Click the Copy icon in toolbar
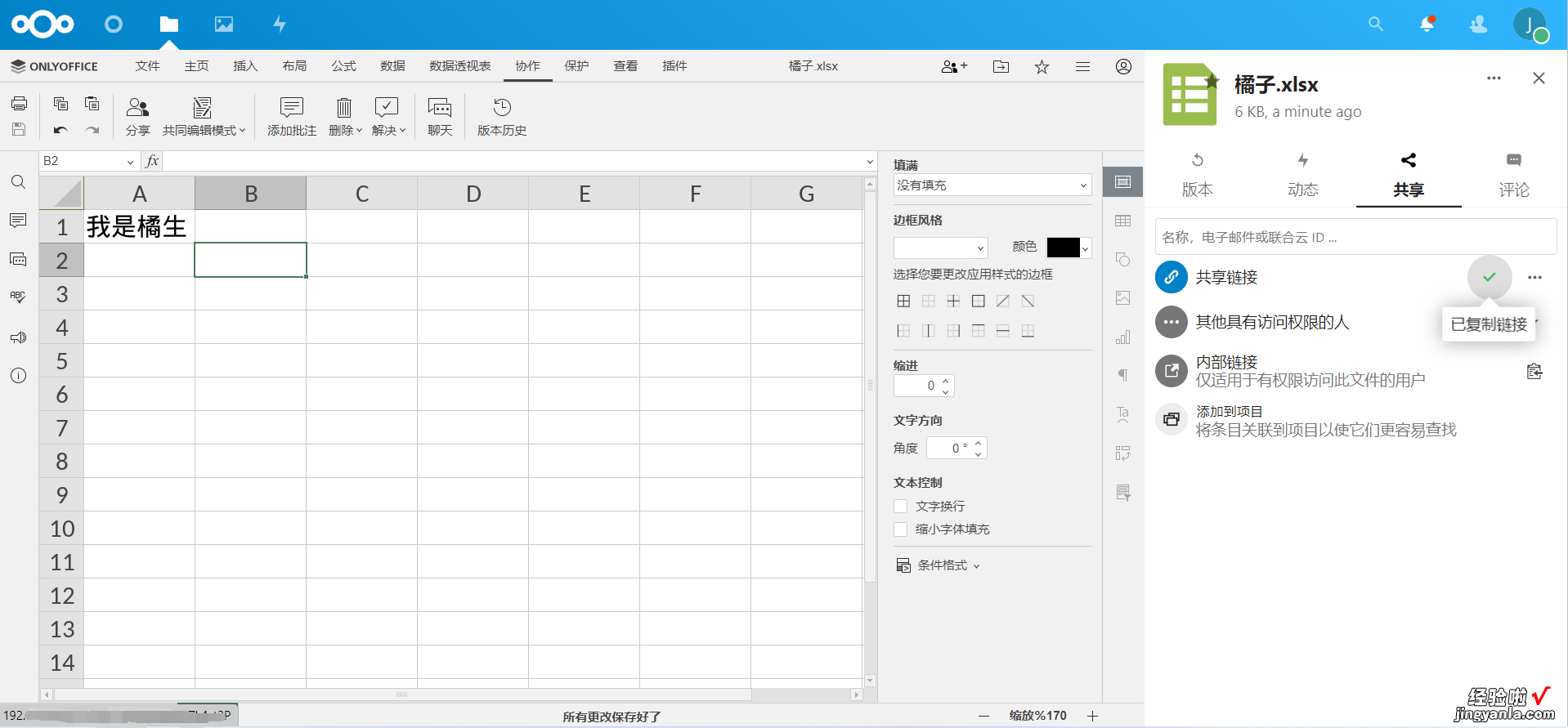This screenshot has height=728, width=1568. click(60, 104)
